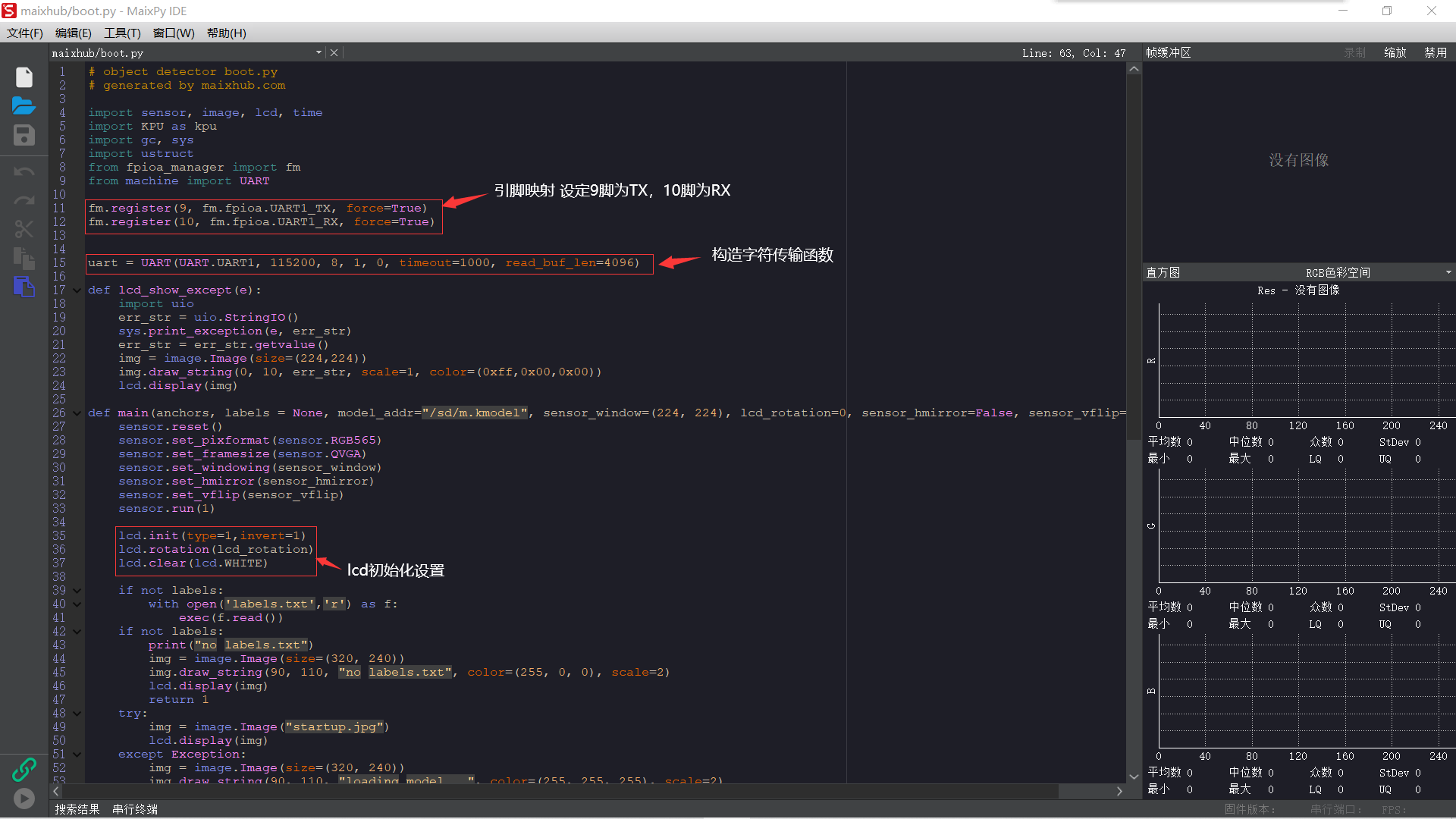
Task: Click the Cut scissors icon
Action: click(24, 229)
